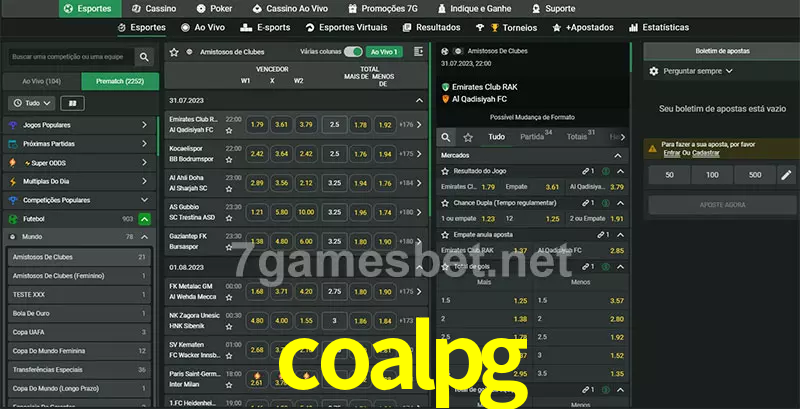The width and height of the screenshot is (800, 409).
Task: Open Suporte in top navigation
Action: [554, 9]
